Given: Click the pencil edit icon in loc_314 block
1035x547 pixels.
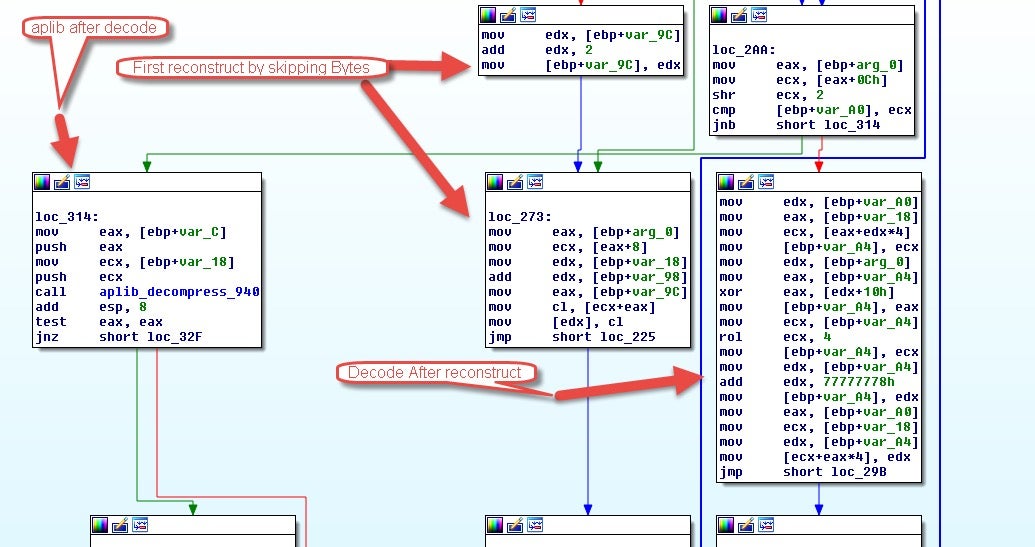Looking at the screenshot, I should (61, 182).
